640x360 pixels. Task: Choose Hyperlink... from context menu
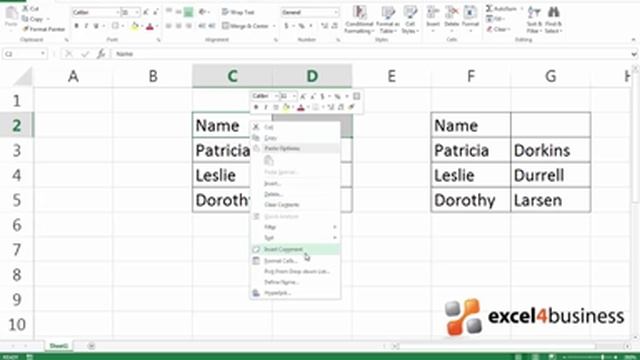coord(295,293)
